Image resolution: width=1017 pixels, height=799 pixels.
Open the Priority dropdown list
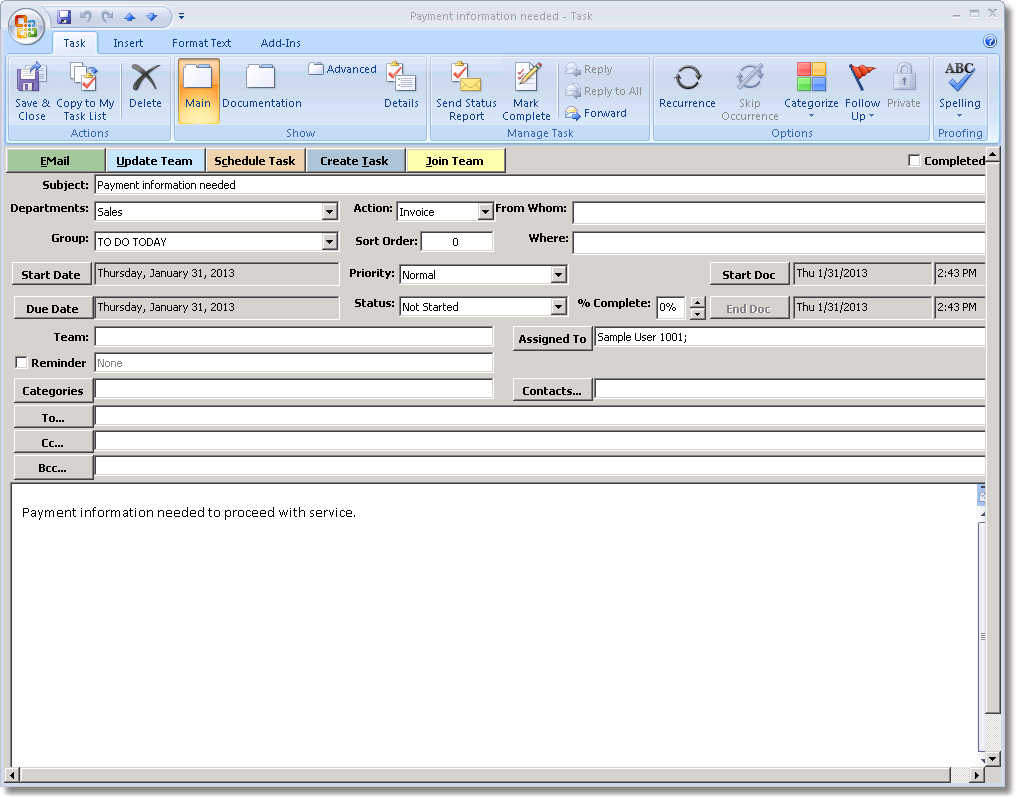(x=558, y=275)
